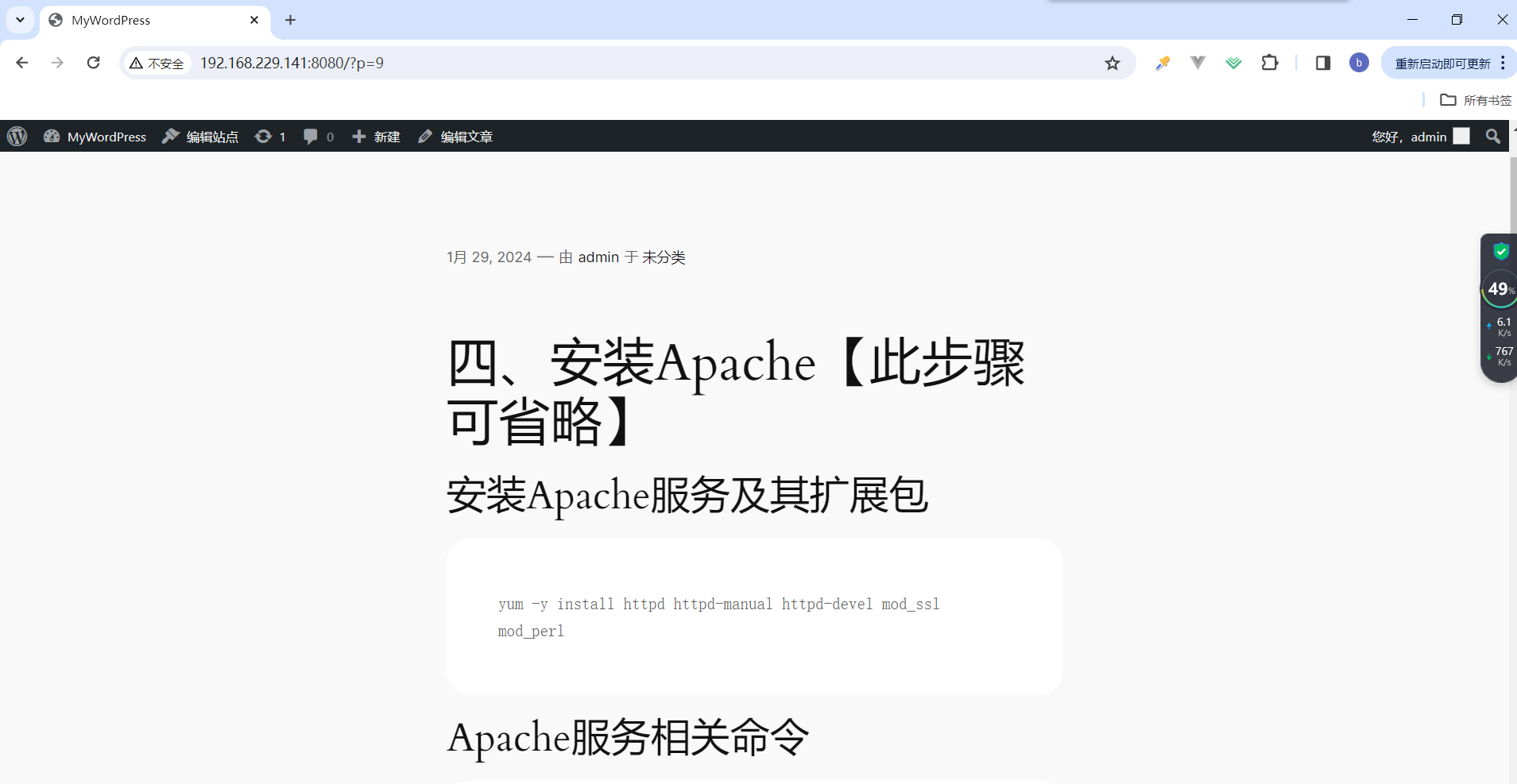Viewport: 1517px width, 784px height.
Task: Open a new browser tab
Action: coord(290,20)
